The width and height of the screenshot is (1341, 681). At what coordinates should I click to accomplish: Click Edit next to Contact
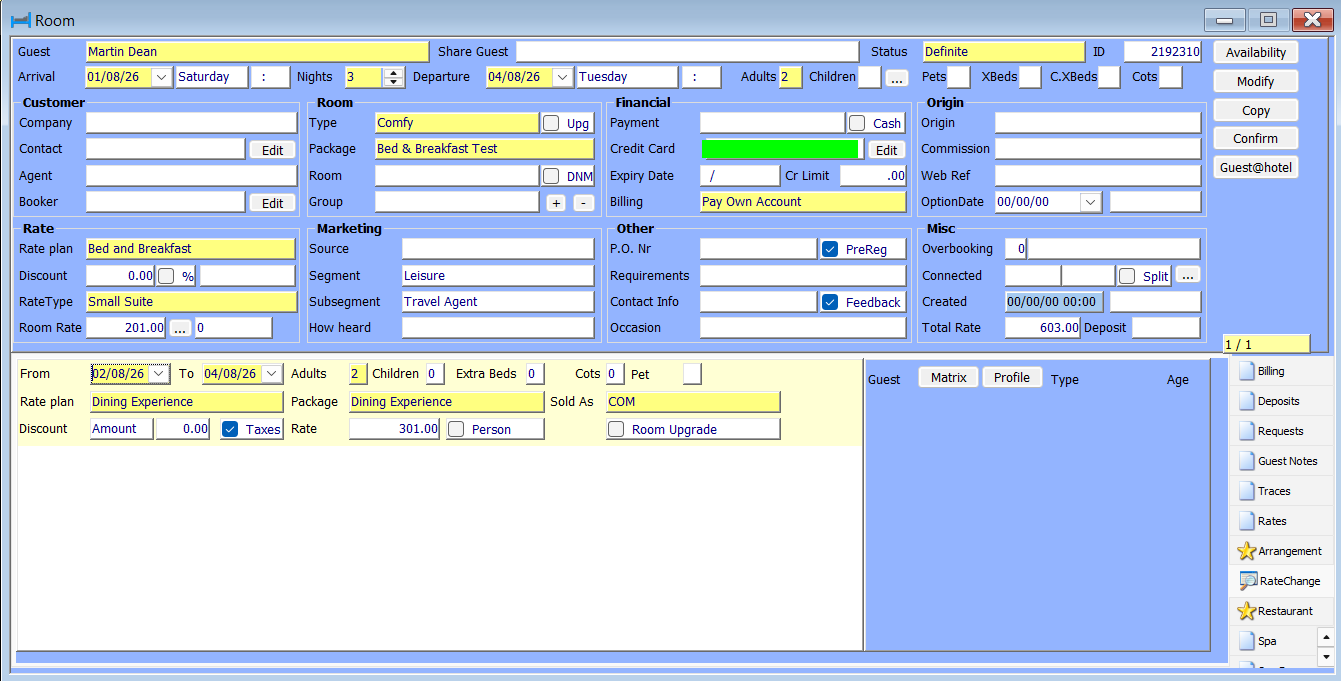tap(273, 150)
